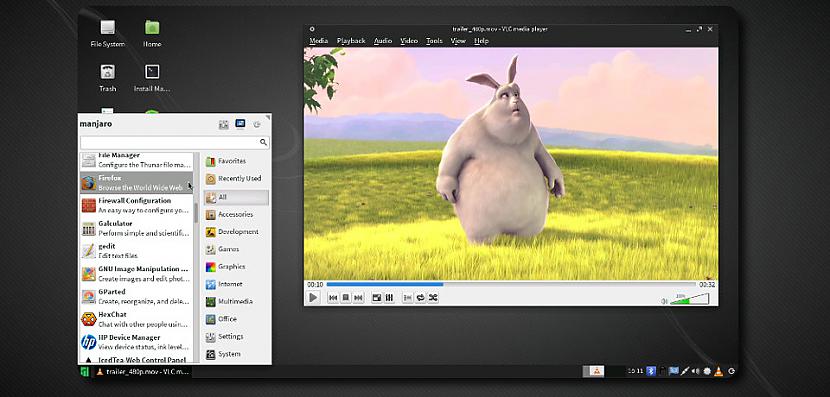Viewport: 830px width, 397px height.
Task: Select the Graphics category
Action: click(x=237, y=267)
